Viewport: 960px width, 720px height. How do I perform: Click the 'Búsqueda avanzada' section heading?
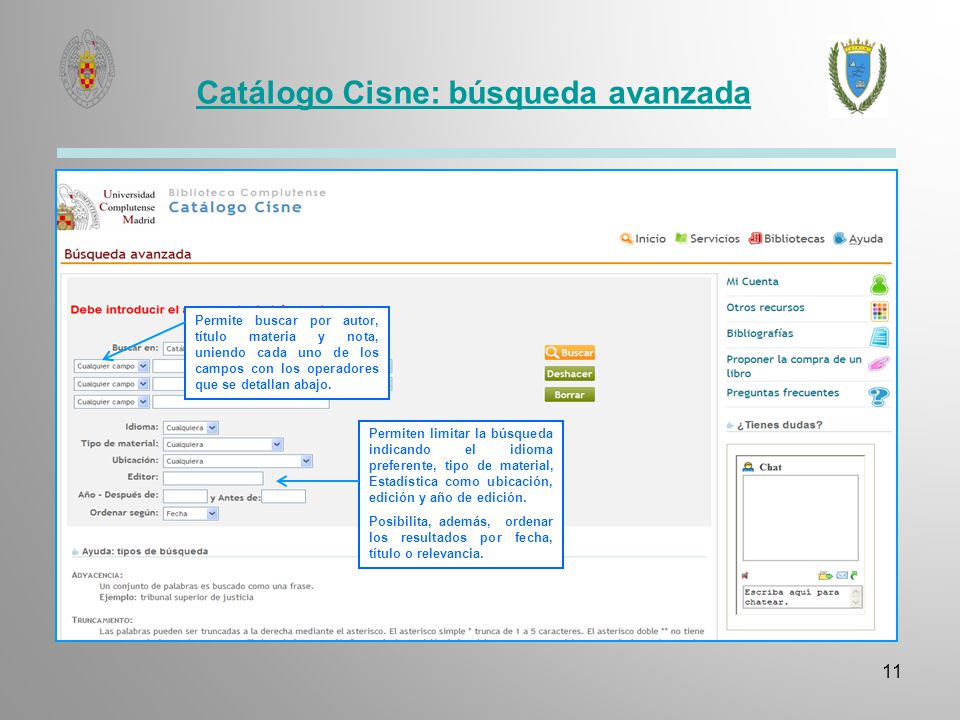[127, 254]
